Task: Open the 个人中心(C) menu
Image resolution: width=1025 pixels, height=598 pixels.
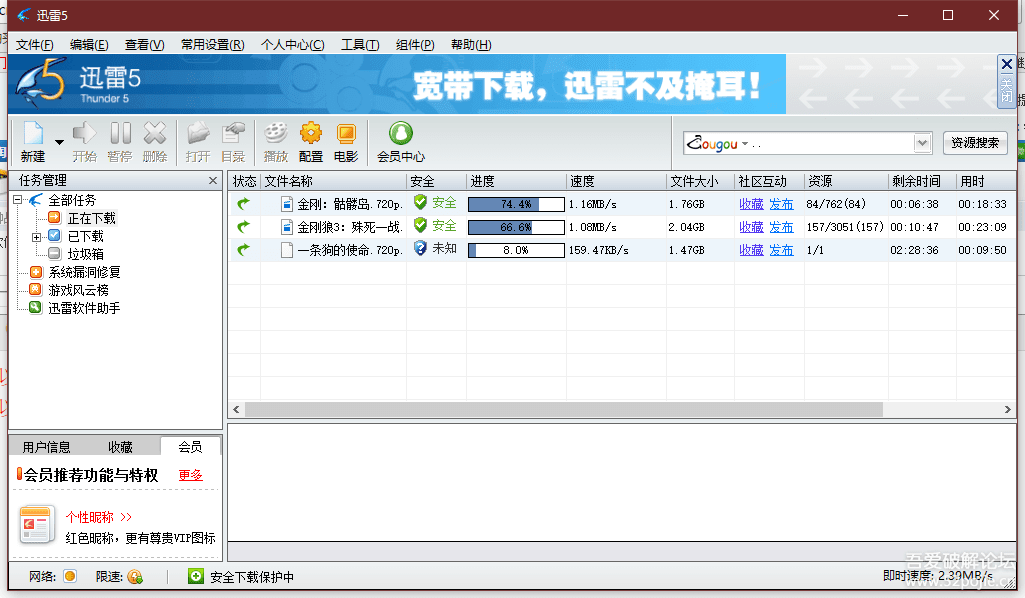Action: click(x=292, y=44)
